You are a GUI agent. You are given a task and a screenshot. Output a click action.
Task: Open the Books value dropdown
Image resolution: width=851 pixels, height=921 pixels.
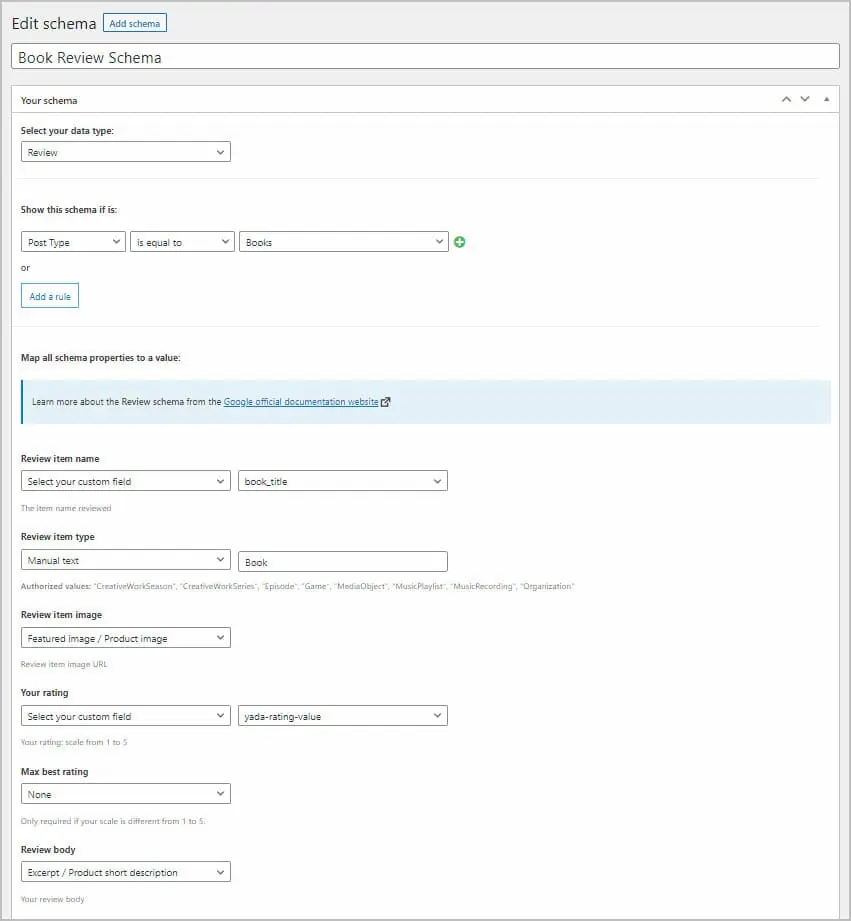(343, 241)
